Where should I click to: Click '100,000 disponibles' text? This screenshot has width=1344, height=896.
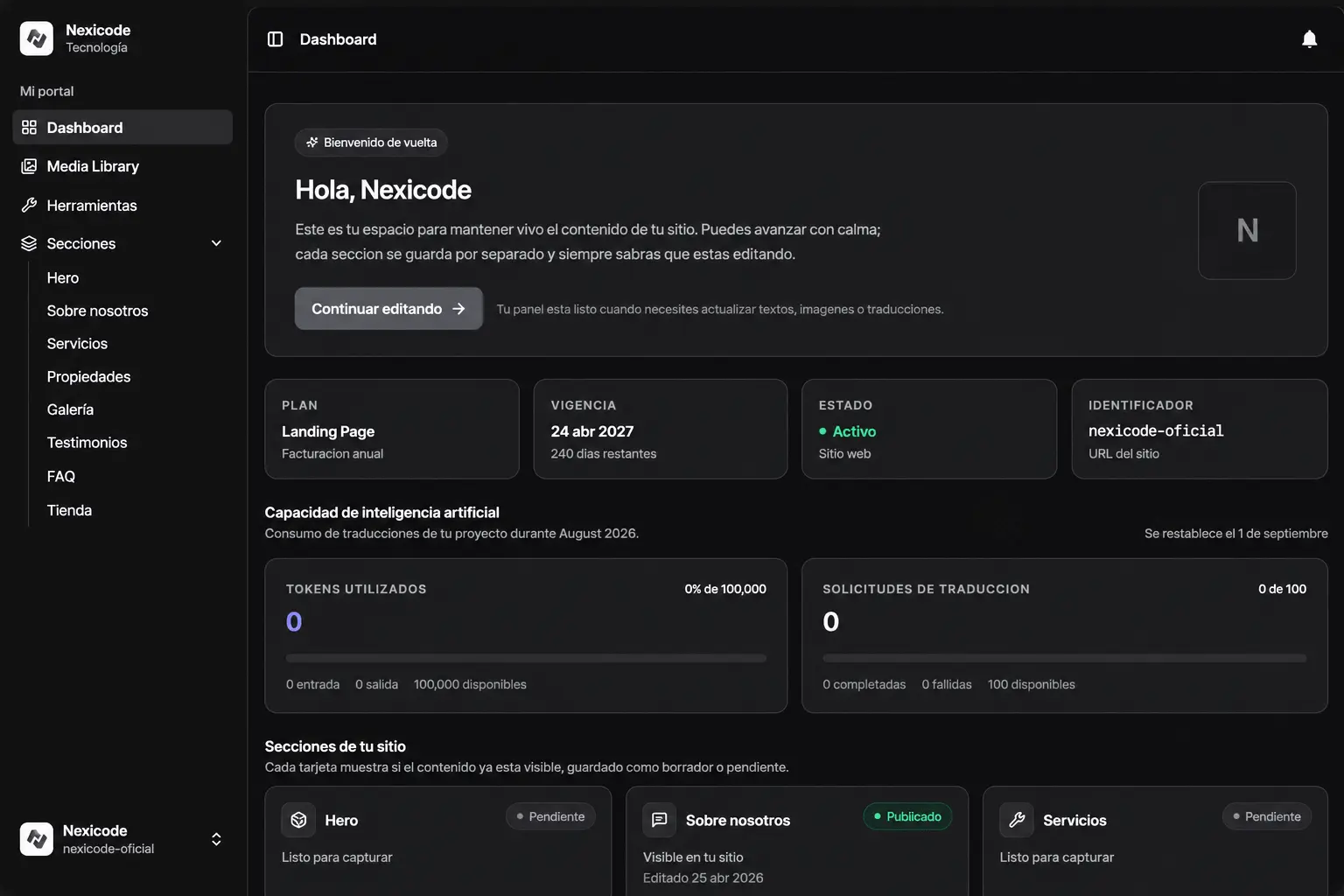pos(470,685)
